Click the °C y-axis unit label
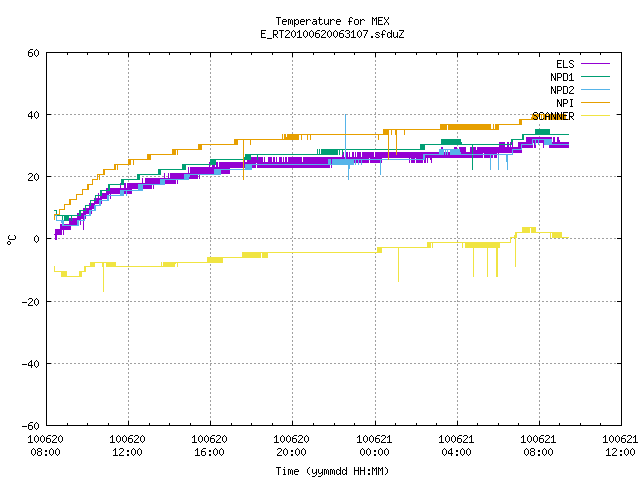 (11, 240)
